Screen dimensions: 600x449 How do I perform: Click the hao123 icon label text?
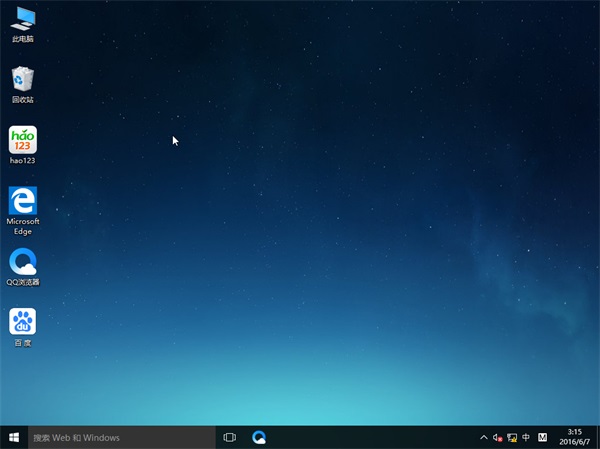[22, 160]
